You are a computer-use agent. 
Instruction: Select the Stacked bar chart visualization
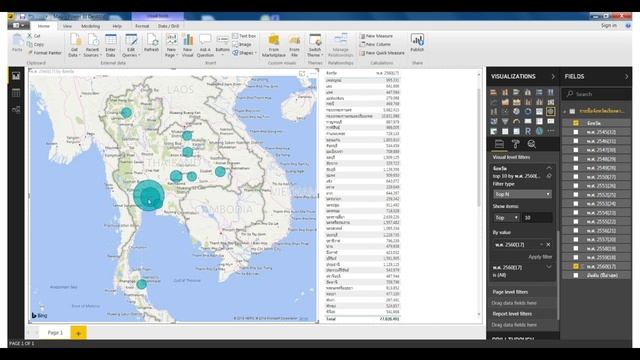pyautogui.click(x=494, y=92)
